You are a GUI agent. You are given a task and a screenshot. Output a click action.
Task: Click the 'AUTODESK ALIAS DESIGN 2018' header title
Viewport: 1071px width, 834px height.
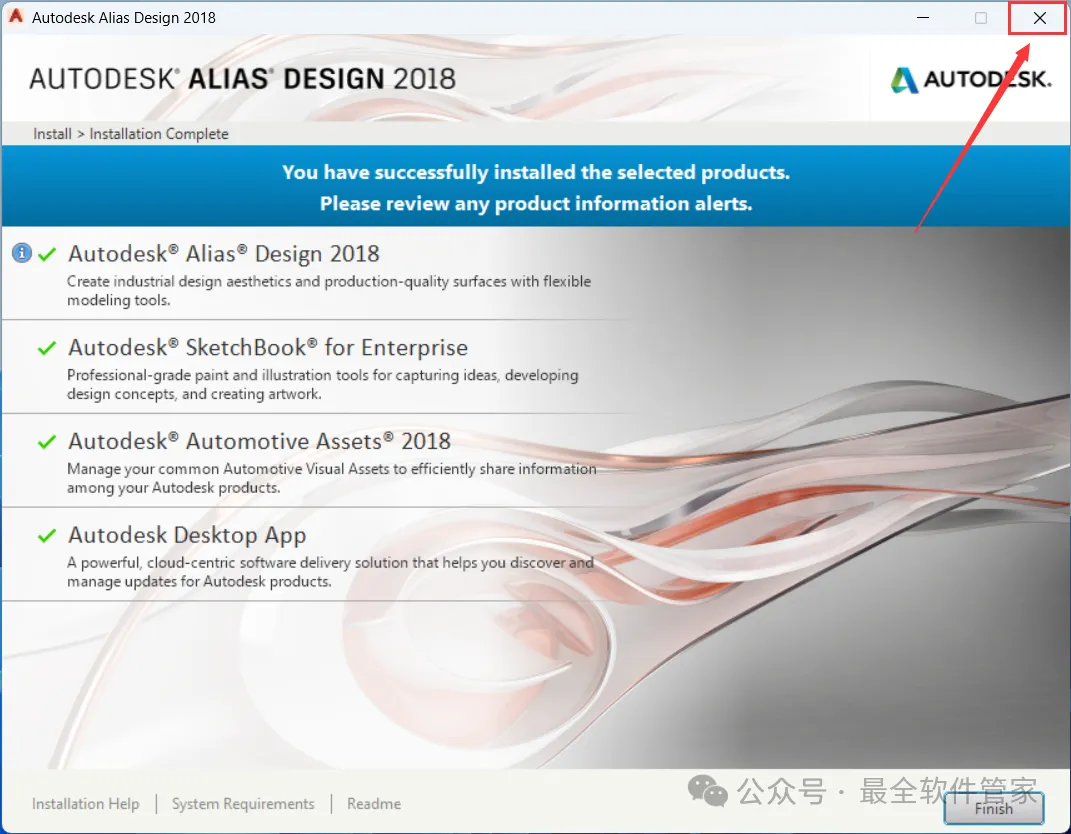(242, 79)
